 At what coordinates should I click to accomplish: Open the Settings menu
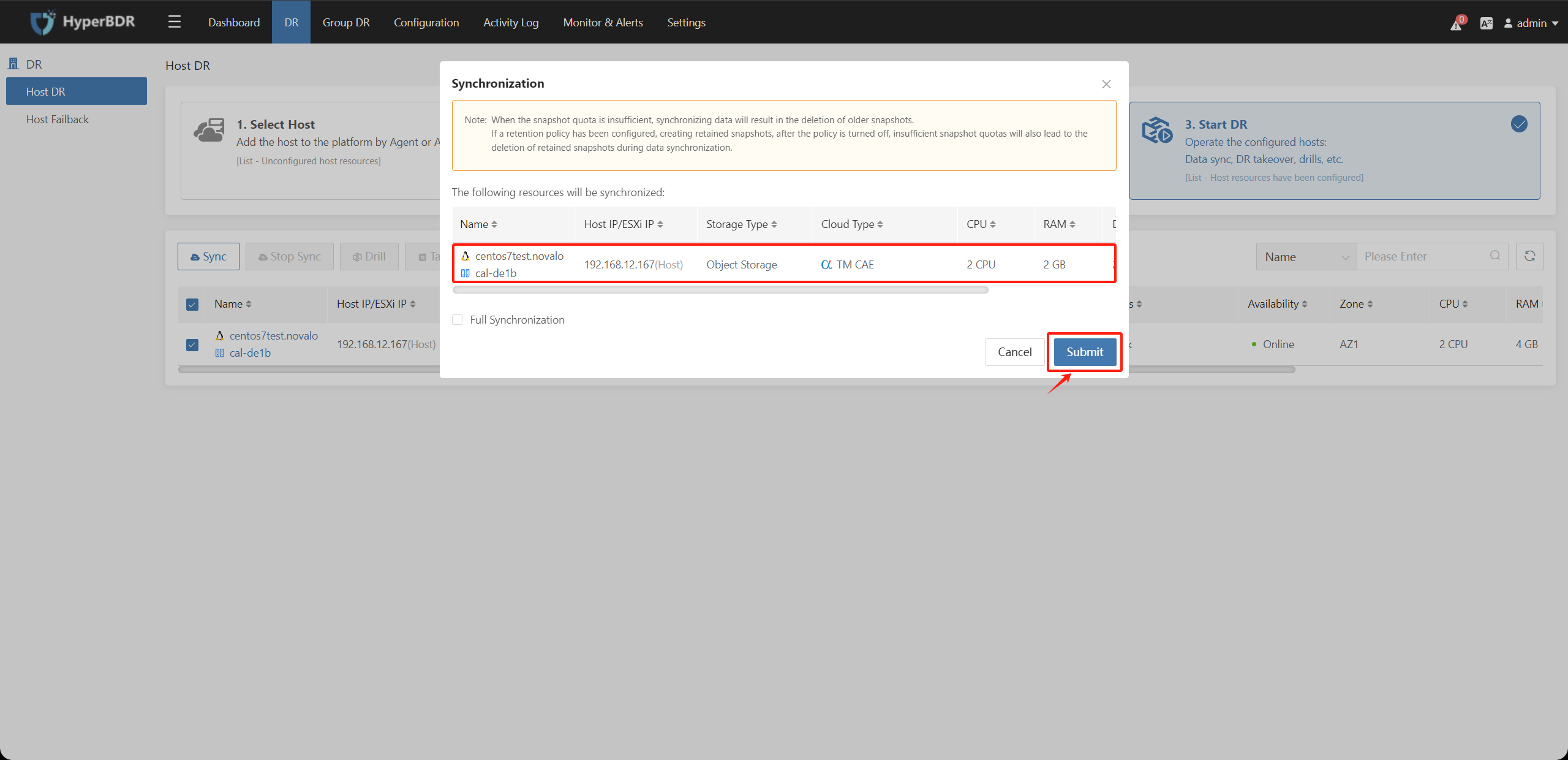coord(686,22)
